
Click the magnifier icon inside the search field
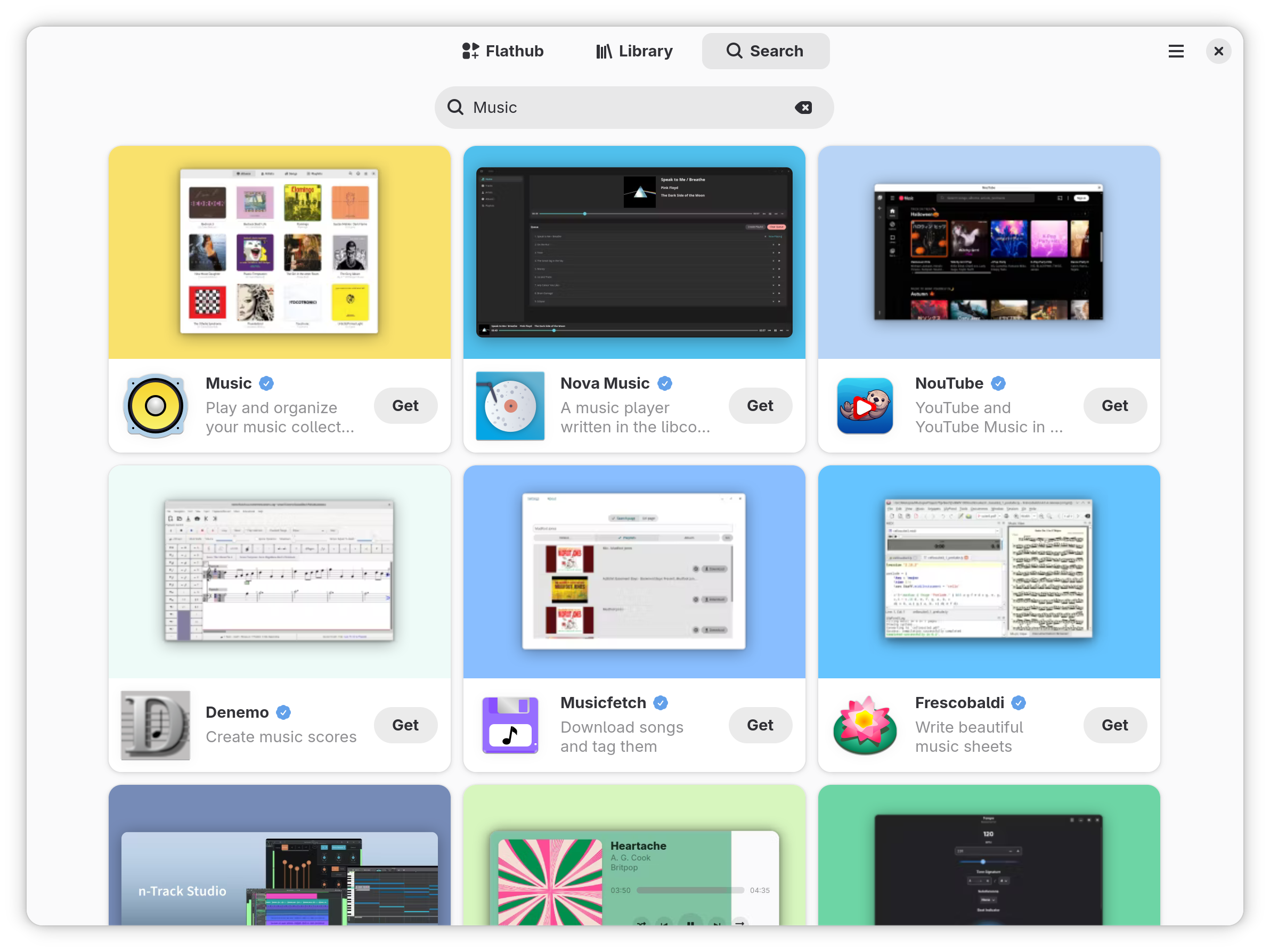455,108
